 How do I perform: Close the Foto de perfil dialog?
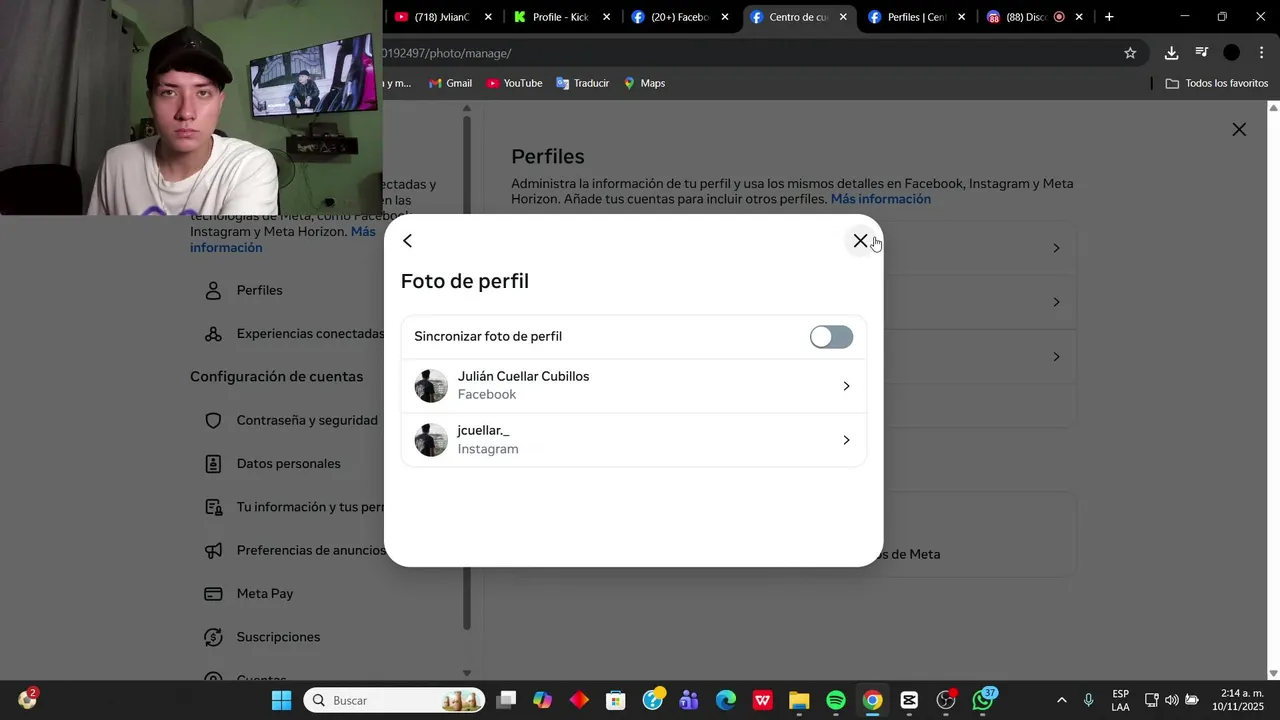point(860,241)
